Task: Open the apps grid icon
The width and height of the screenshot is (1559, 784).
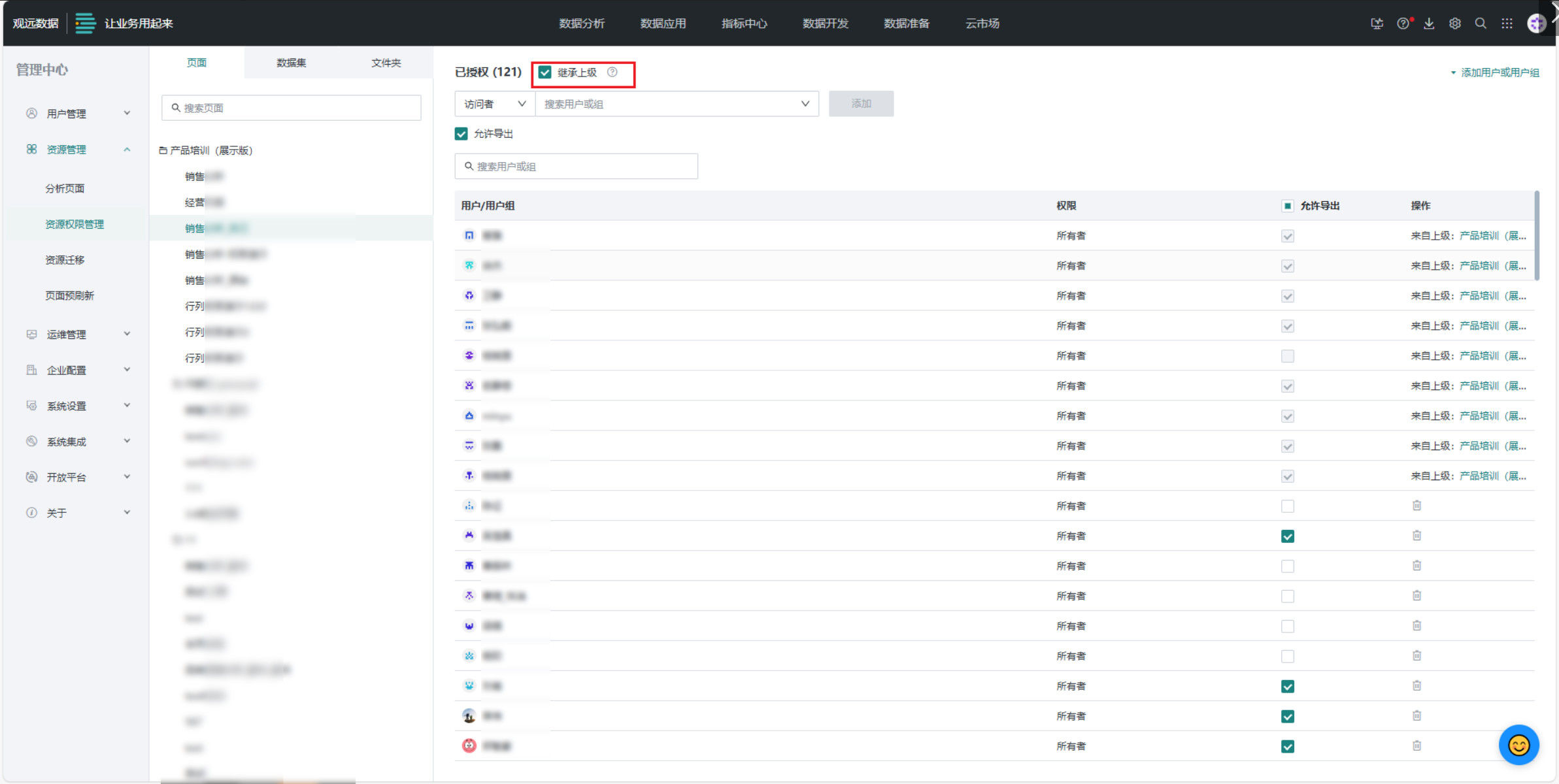Action: [1507, 24]
